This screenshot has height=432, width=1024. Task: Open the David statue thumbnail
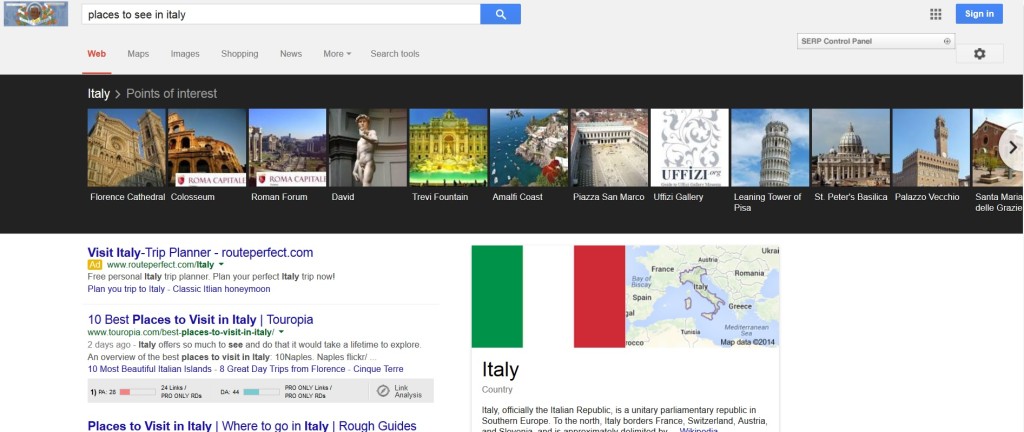coord(368,147)
